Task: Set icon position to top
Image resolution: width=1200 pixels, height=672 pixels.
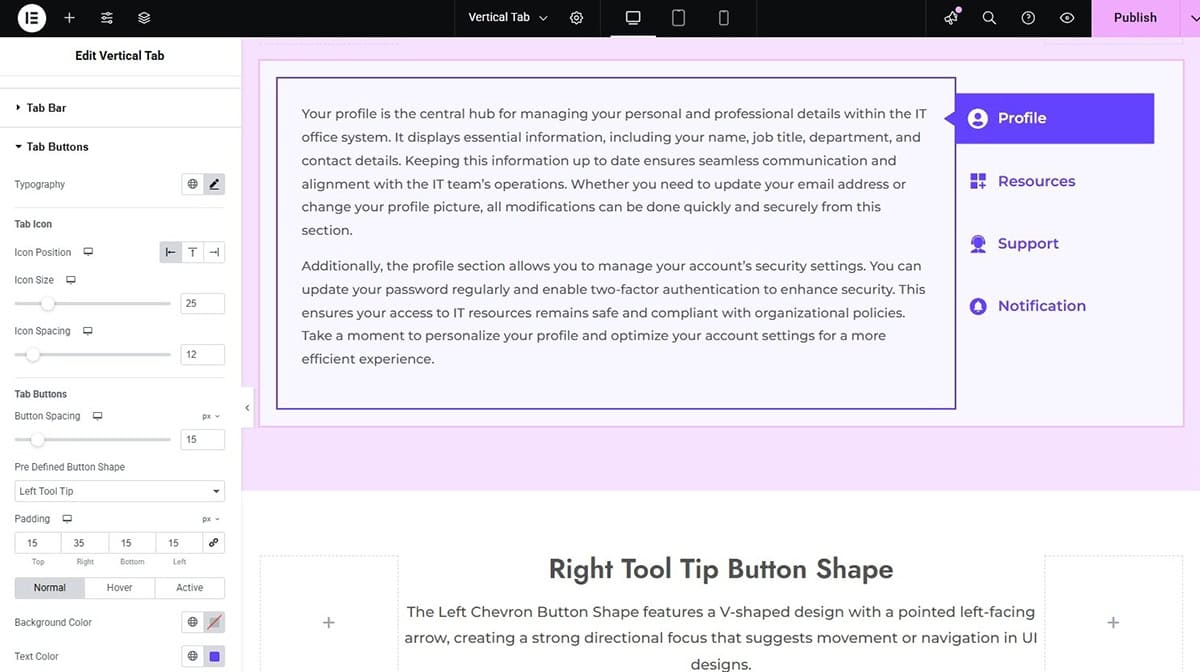Action: (x=193, y=252)
